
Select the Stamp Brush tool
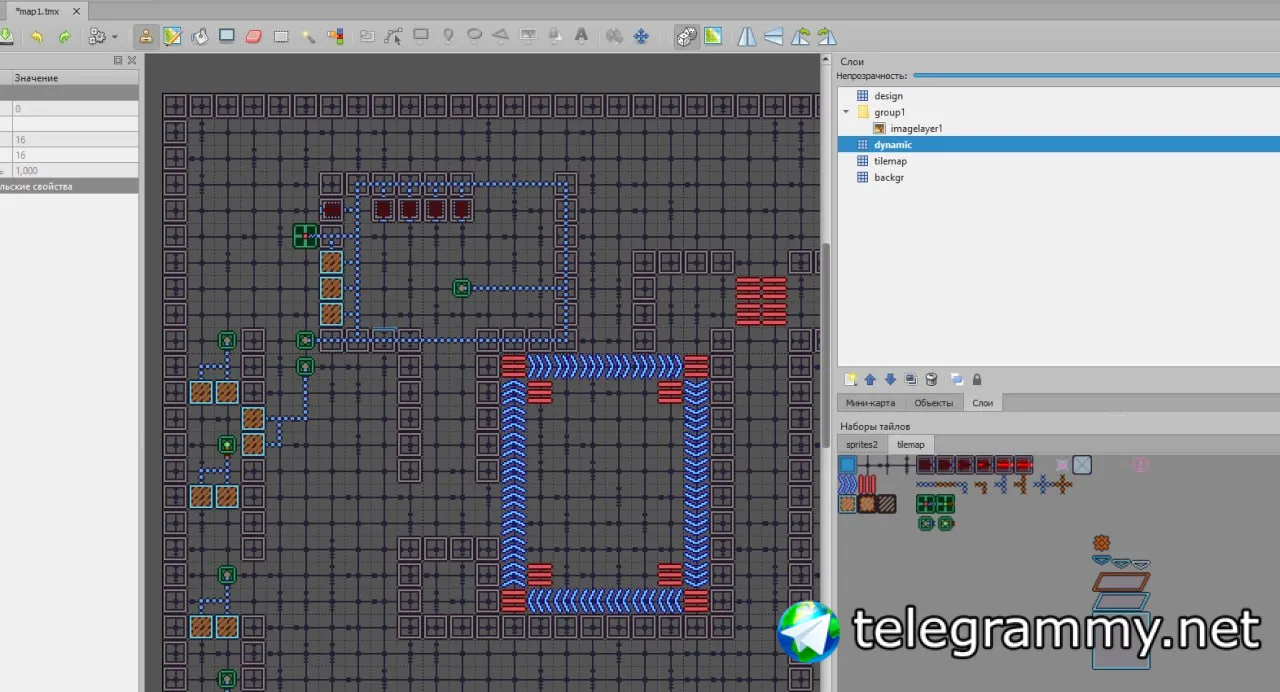pos(146,37)
